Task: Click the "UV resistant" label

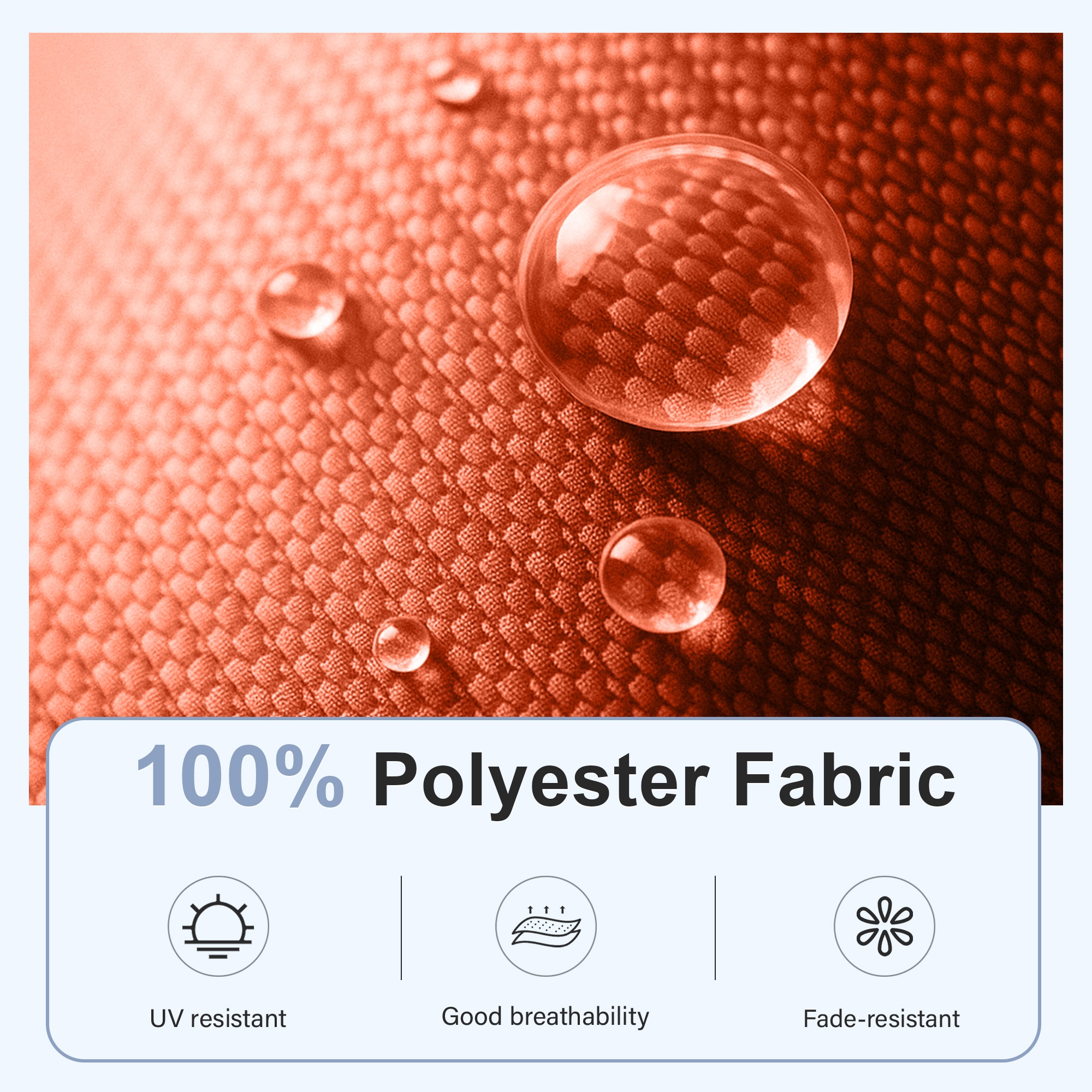Action: pyautogui.click(x=218, y=1018)
